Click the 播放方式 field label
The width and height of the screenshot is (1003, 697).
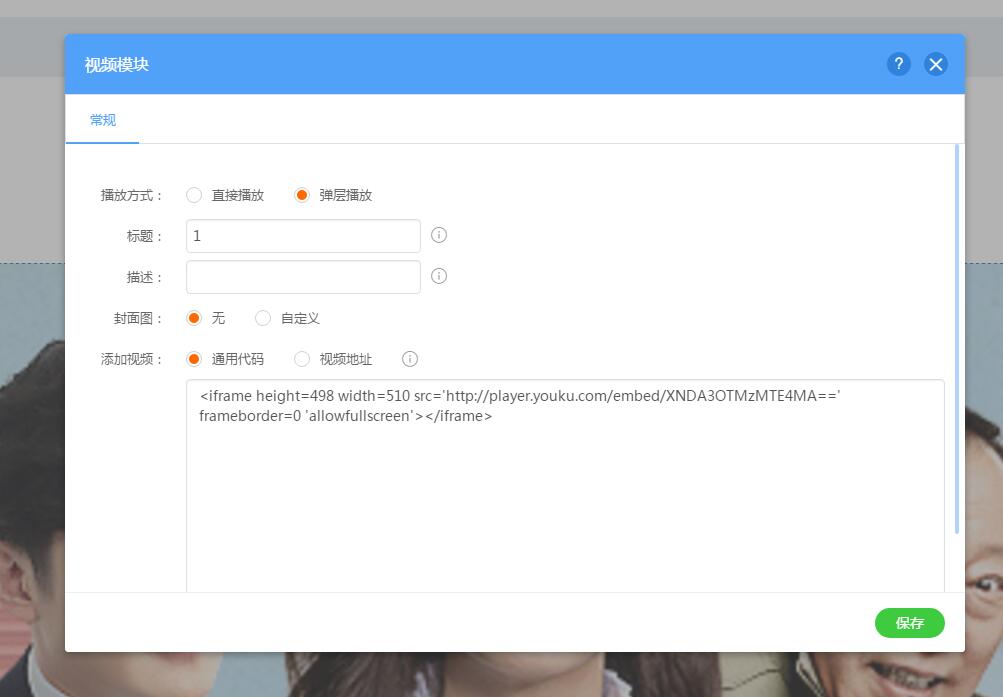click(131, 195)
